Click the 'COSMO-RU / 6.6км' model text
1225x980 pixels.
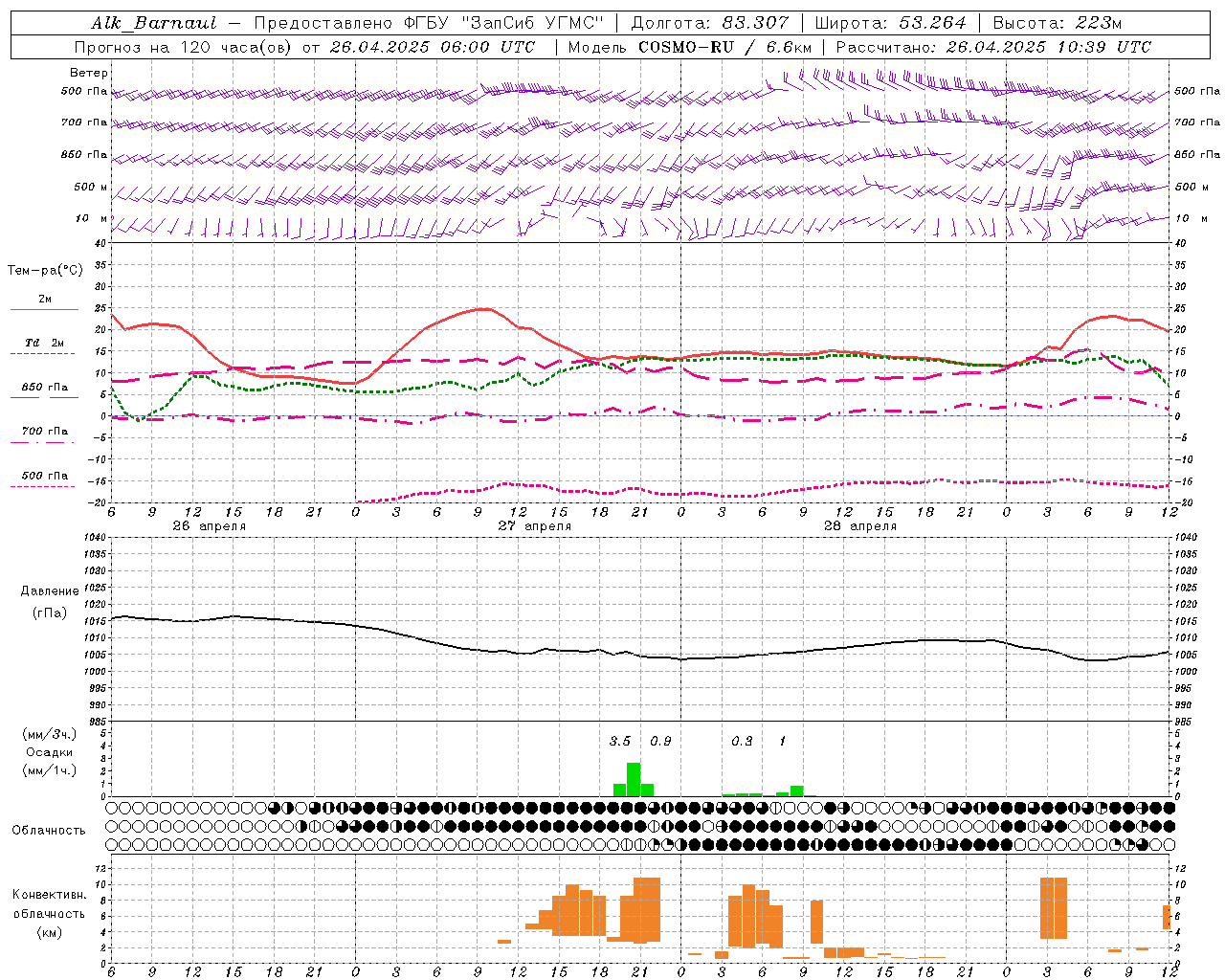coord(724,47)
